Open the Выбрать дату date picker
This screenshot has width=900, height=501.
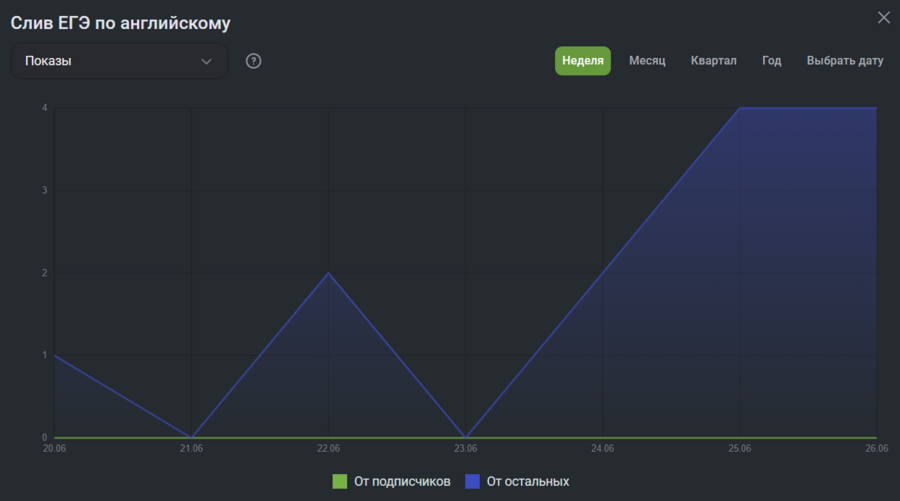click(845, 61)
